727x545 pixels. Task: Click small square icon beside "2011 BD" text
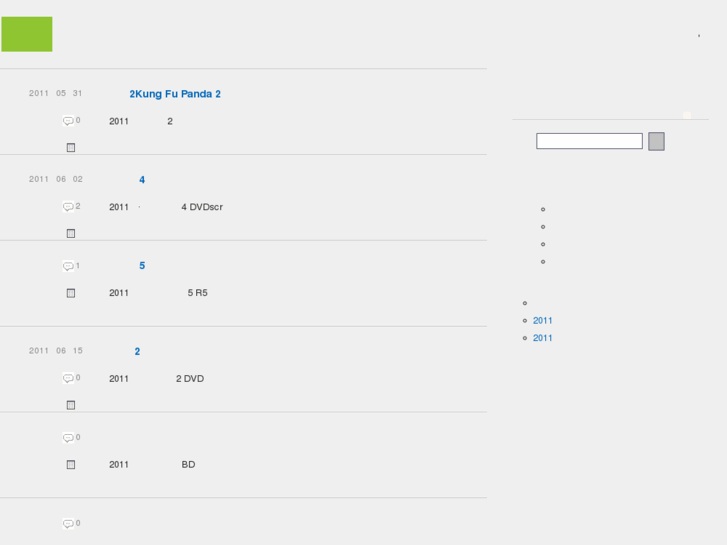(71, 465)
